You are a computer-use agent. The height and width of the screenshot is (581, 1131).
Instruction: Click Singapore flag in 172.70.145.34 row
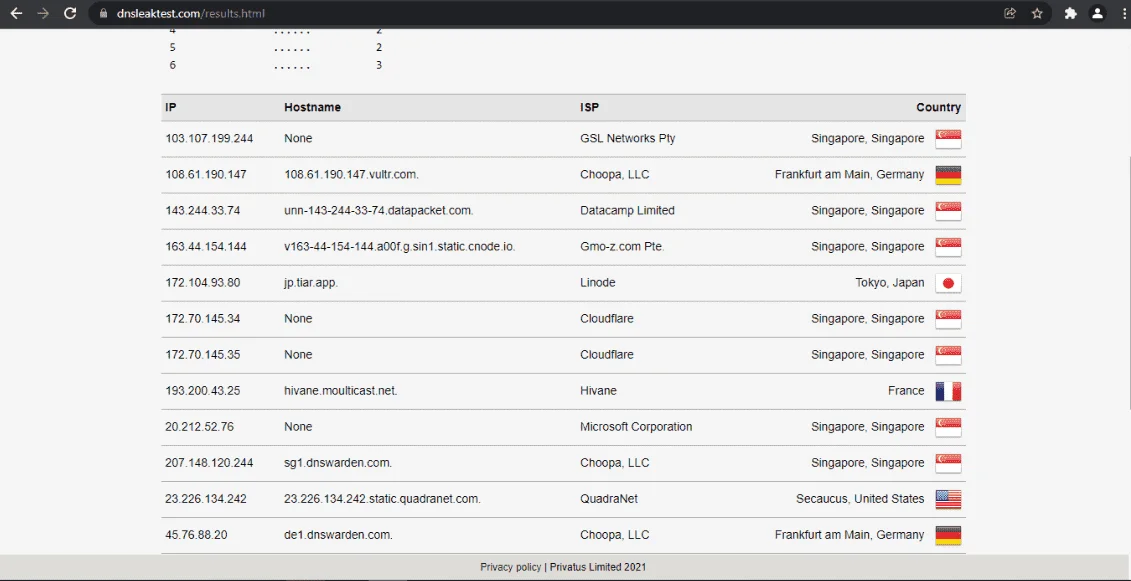coord(949,319)
